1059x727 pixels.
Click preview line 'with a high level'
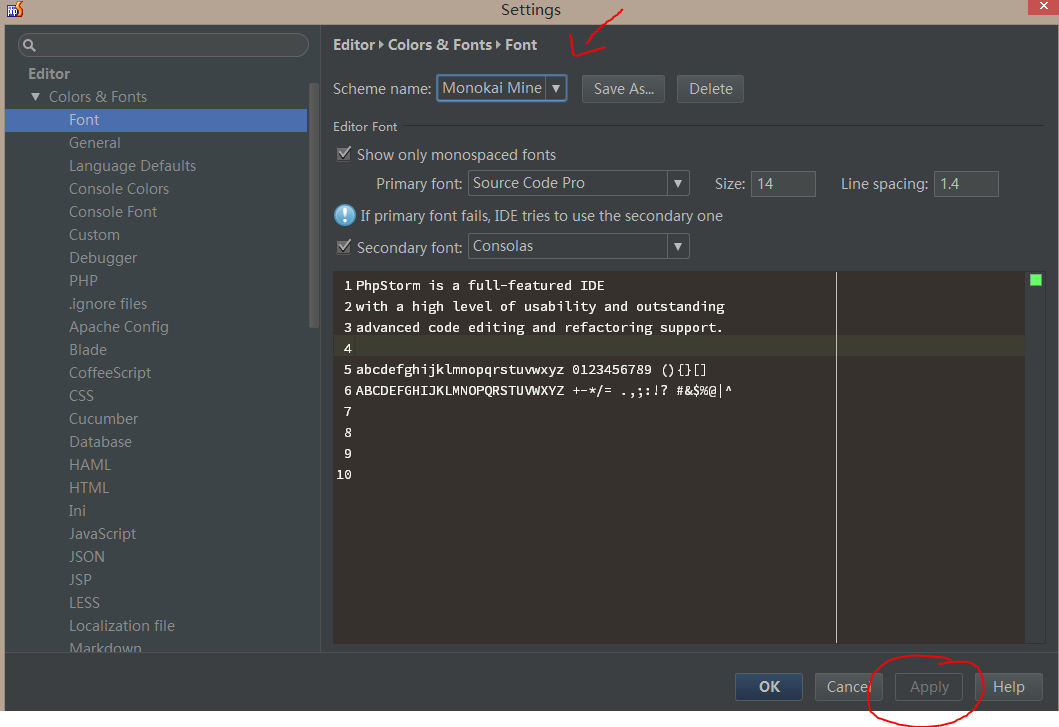coord(540,307)
